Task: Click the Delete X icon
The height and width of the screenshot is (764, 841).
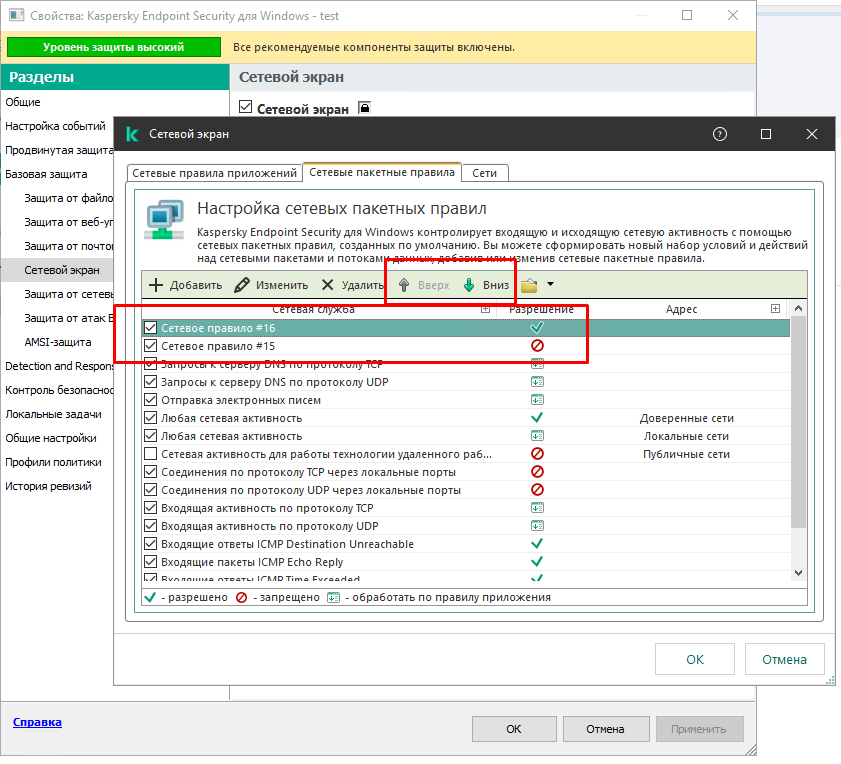Action: tap(327, 285)
